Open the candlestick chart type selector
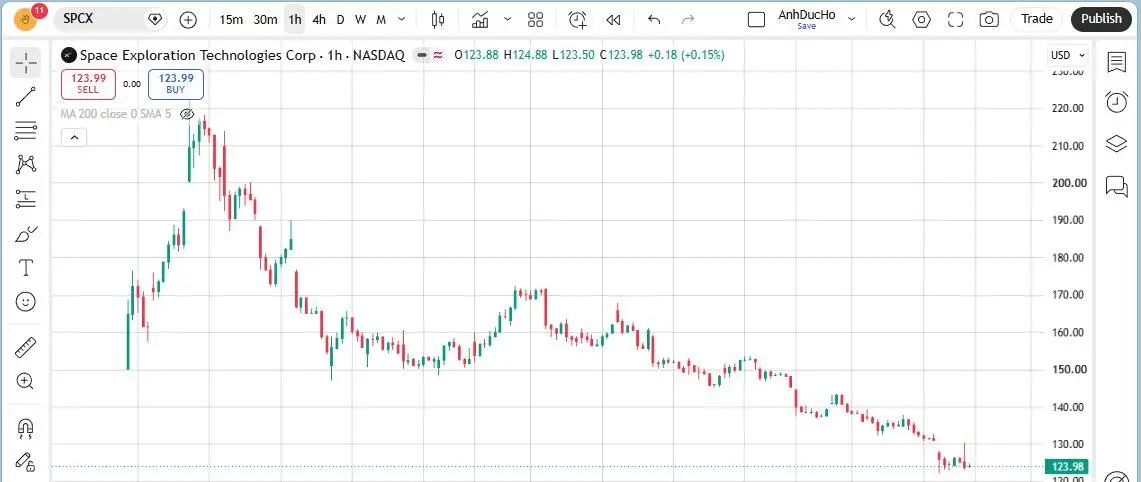The height and width of the screenshot is (482, 1141). point(438,20)
